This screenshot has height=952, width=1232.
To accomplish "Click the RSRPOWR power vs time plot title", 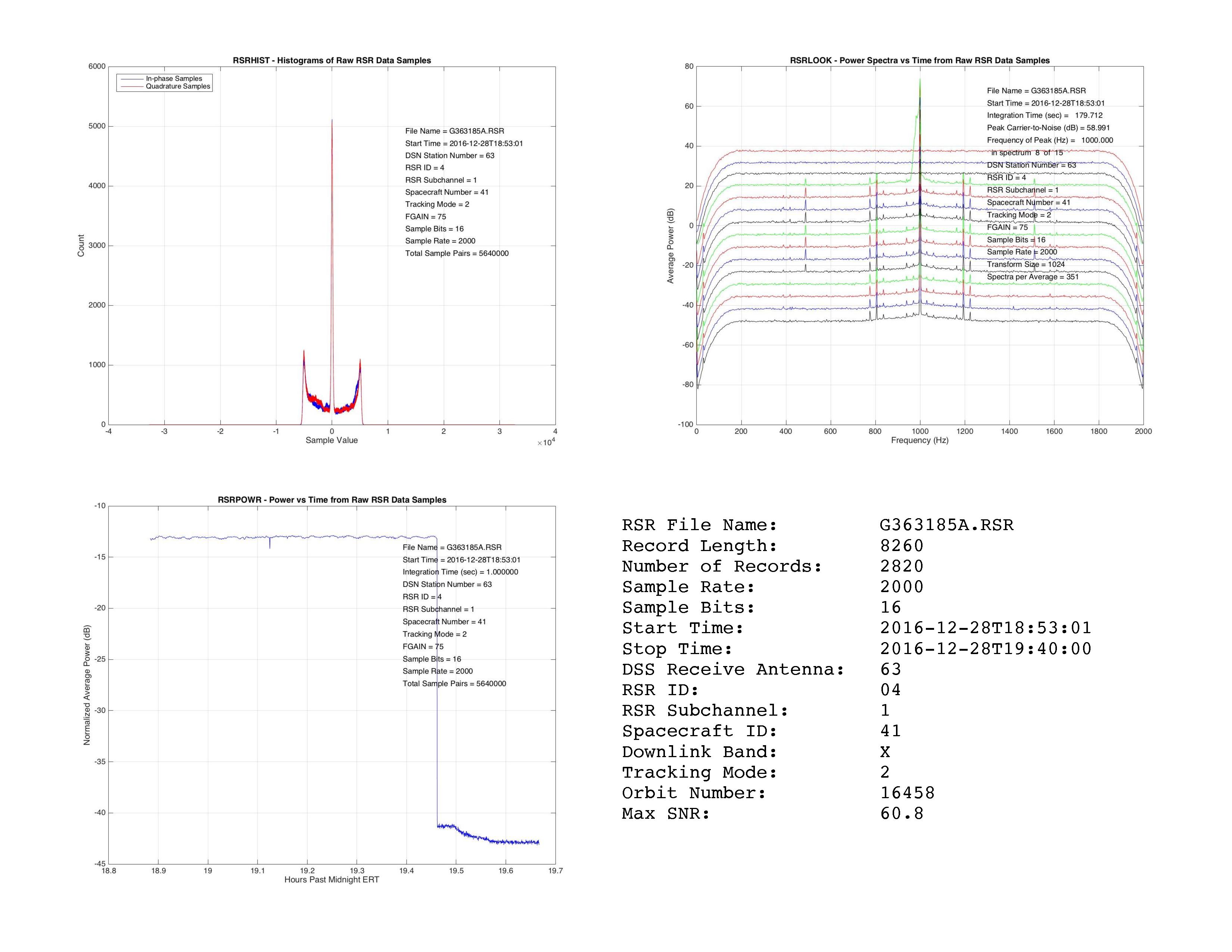I will click(x=332, y=500).
